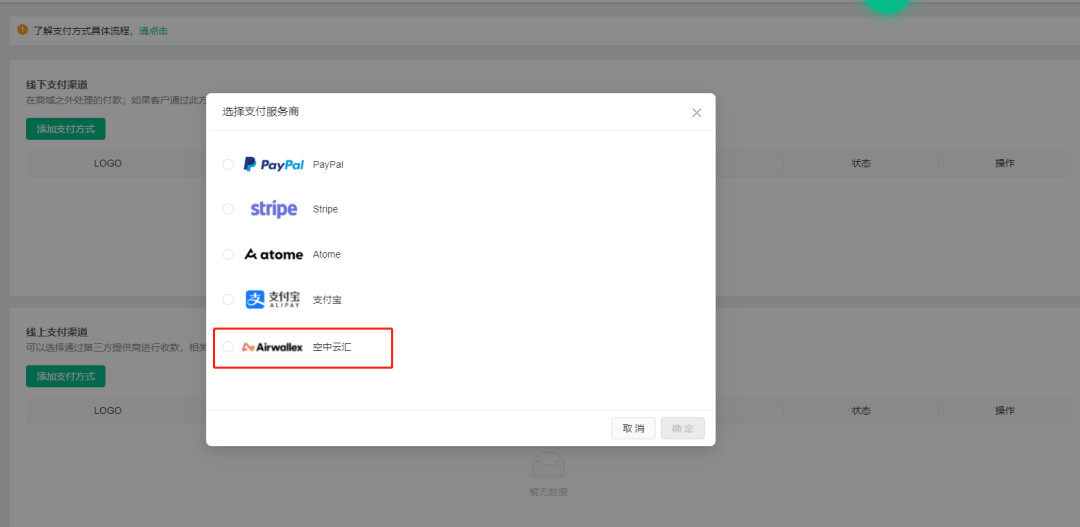Pick the Airwallex radio button

coord(228,347)
